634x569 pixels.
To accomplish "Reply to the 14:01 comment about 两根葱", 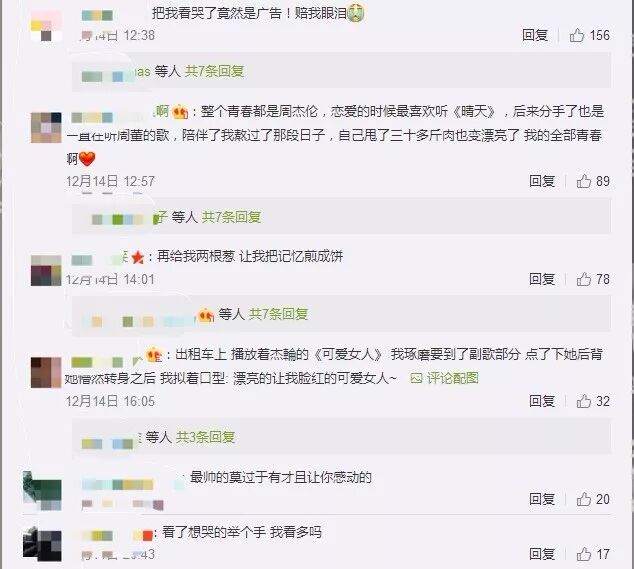I will [x=542, y=279].
